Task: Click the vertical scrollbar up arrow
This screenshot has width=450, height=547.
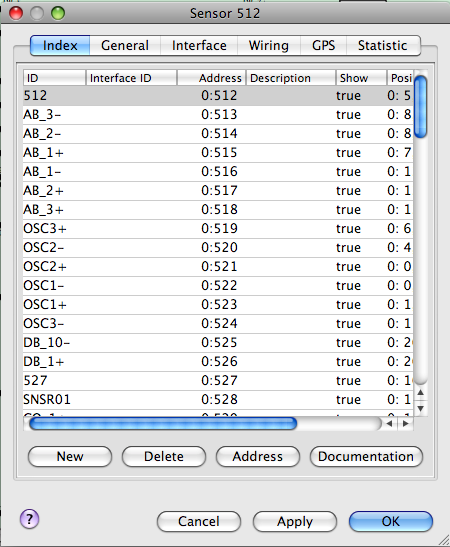Action: (421, 393)
